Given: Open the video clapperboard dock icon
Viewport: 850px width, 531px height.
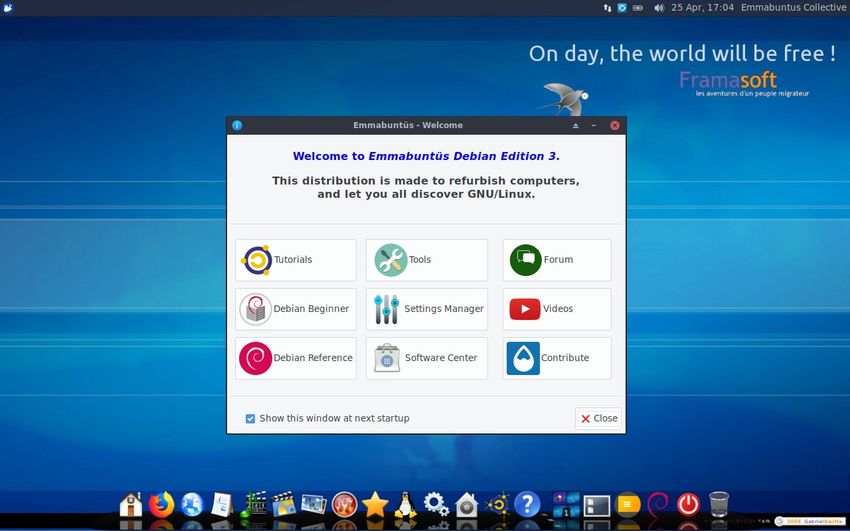Looking at the screenshot, I should [x=284, y=504].
